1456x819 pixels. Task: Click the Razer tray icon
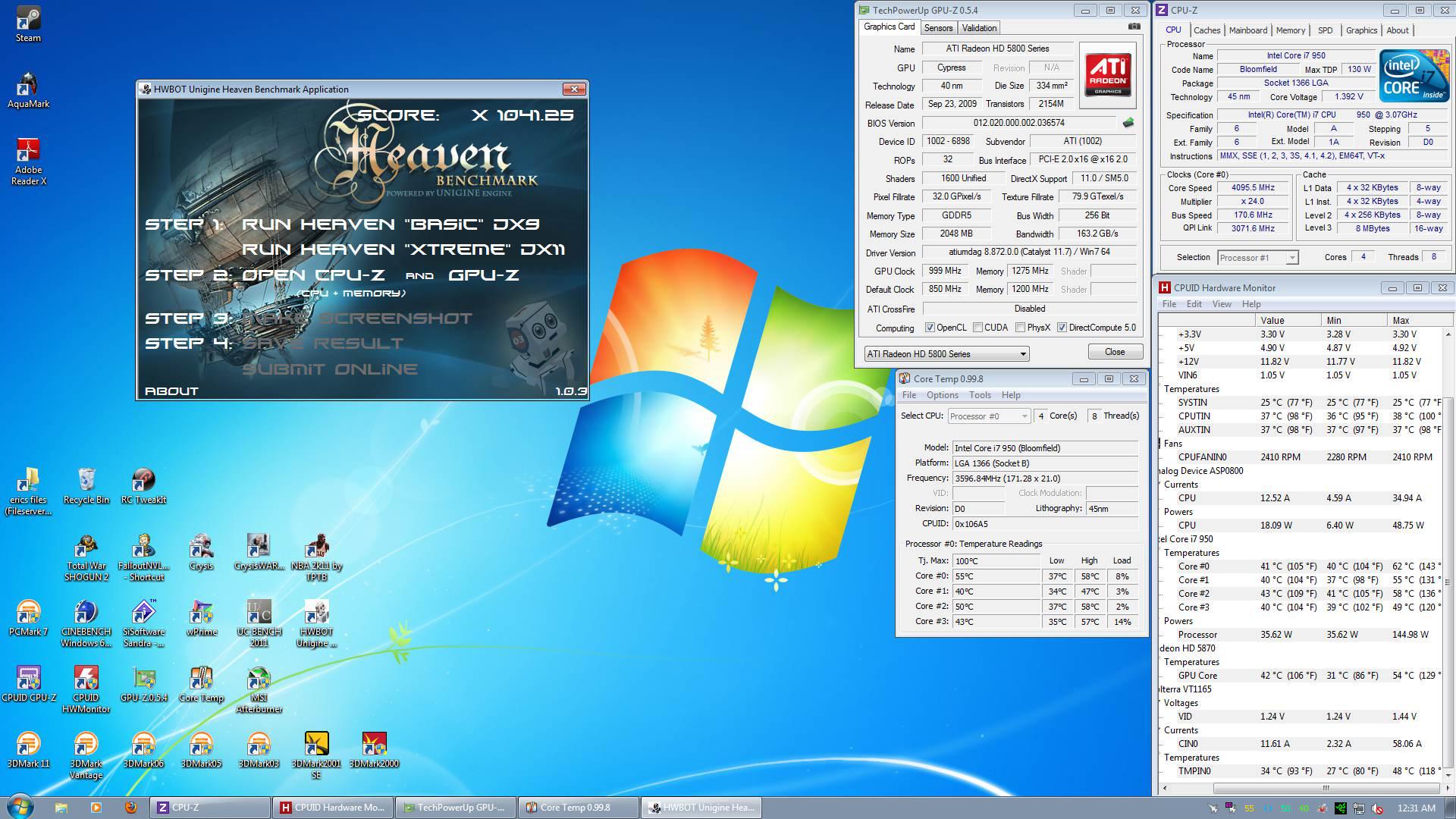tap(1341, 808)
